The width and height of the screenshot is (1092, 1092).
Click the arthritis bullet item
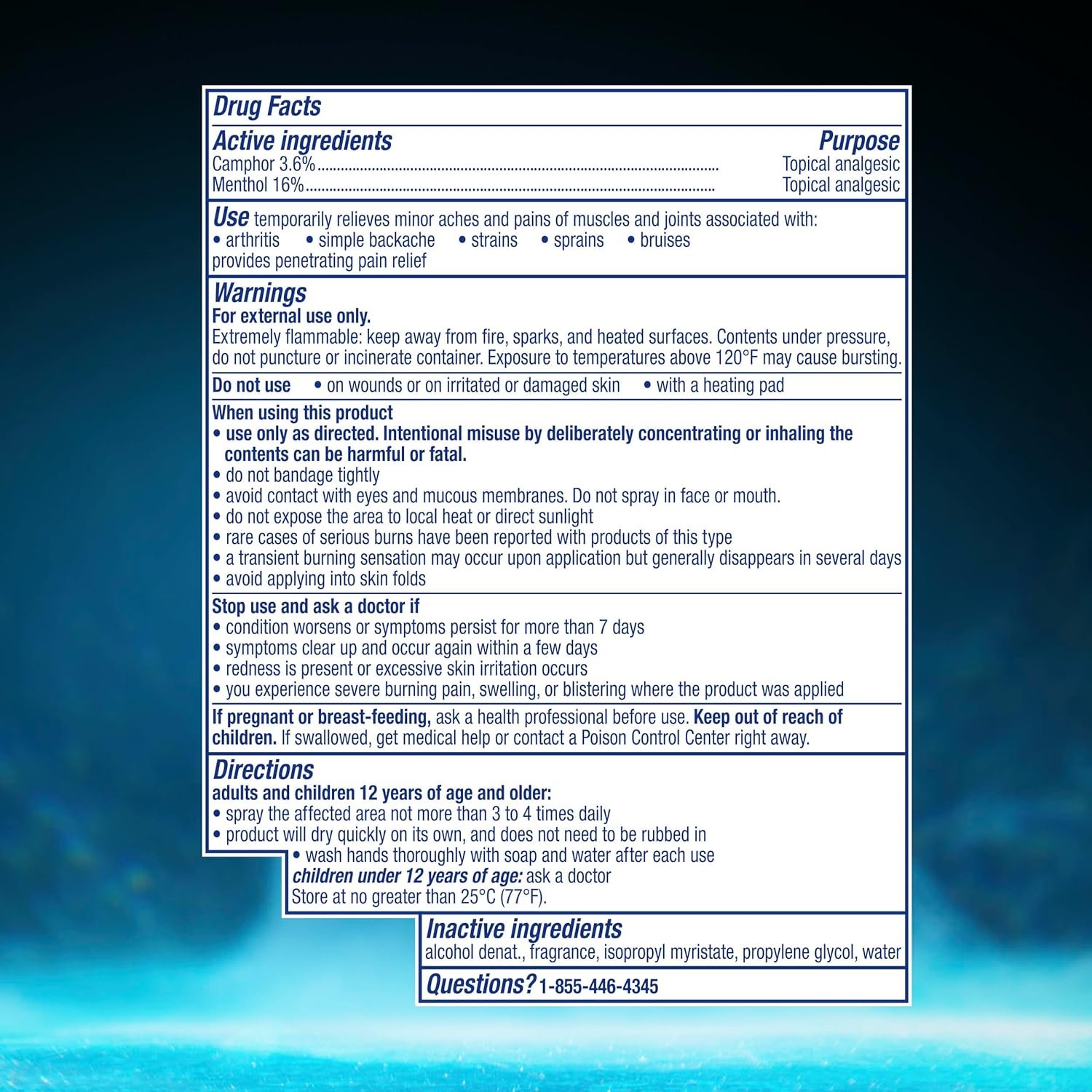(x=246, y=240)
